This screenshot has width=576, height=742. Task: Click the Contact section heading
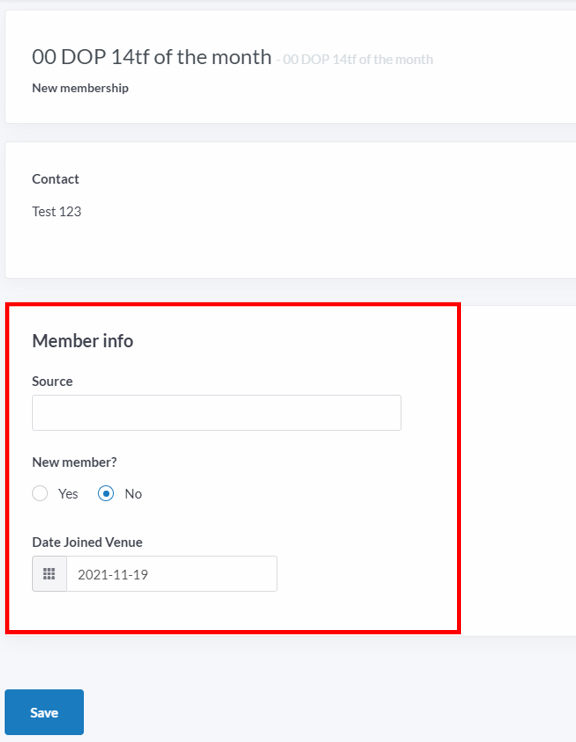tap(55, 179)
